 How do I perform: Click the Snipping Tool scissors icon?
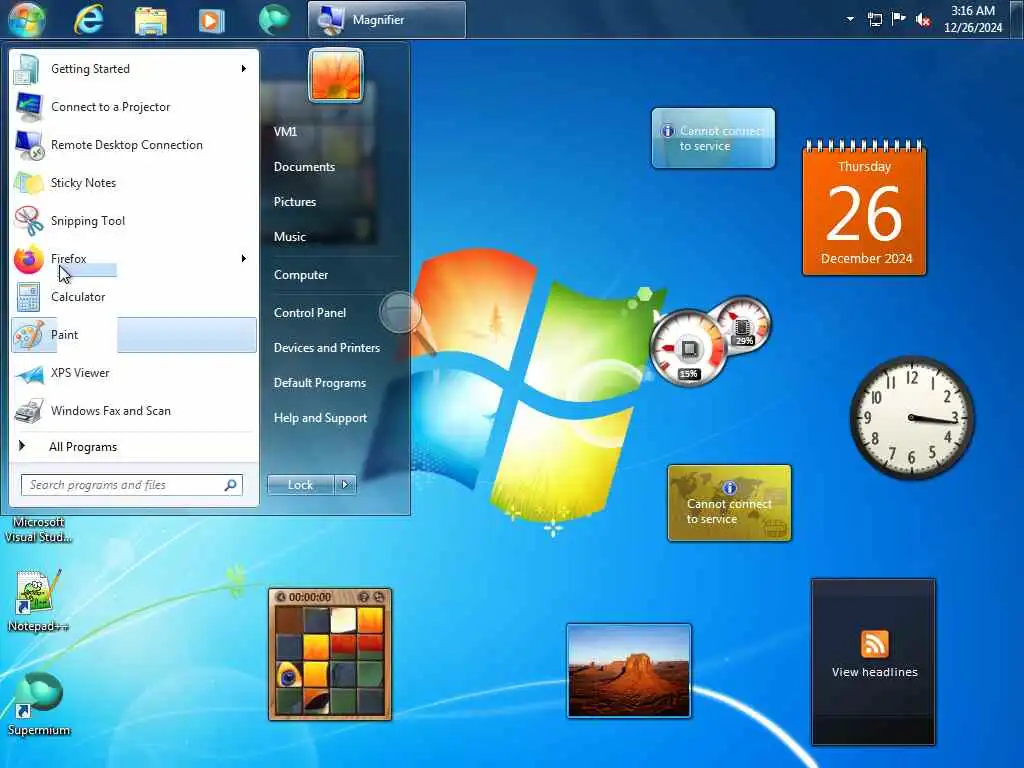tap(28, 221)
